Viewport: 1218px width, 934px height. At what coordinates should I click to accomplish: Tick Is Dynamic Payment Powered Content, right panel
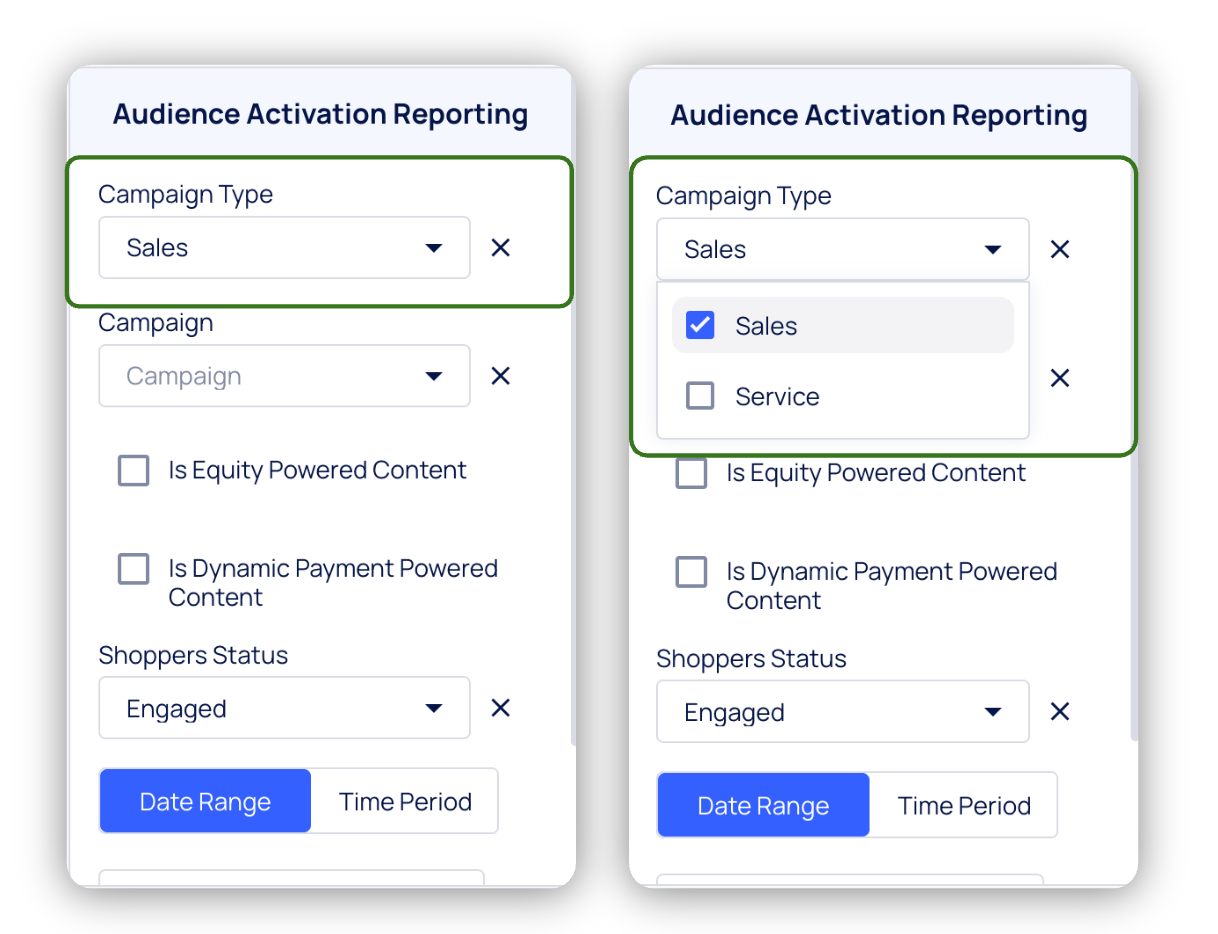point(691,572)
